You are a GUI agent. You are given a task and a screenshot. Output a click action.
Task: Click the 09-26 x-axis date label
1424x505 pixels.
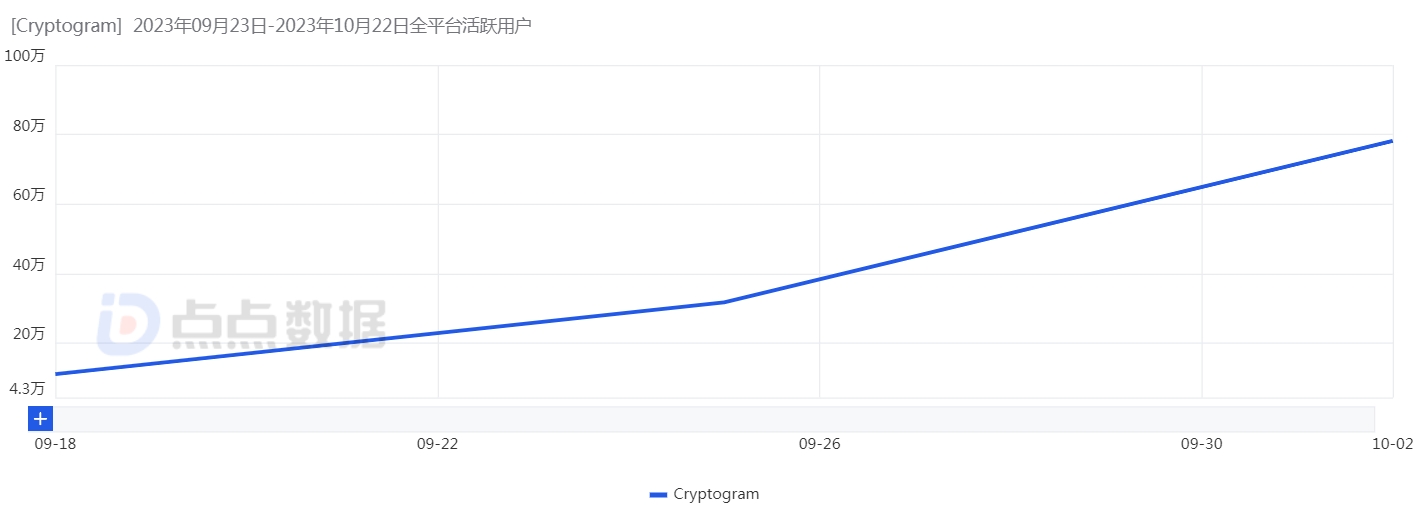[x=819, y=444]
